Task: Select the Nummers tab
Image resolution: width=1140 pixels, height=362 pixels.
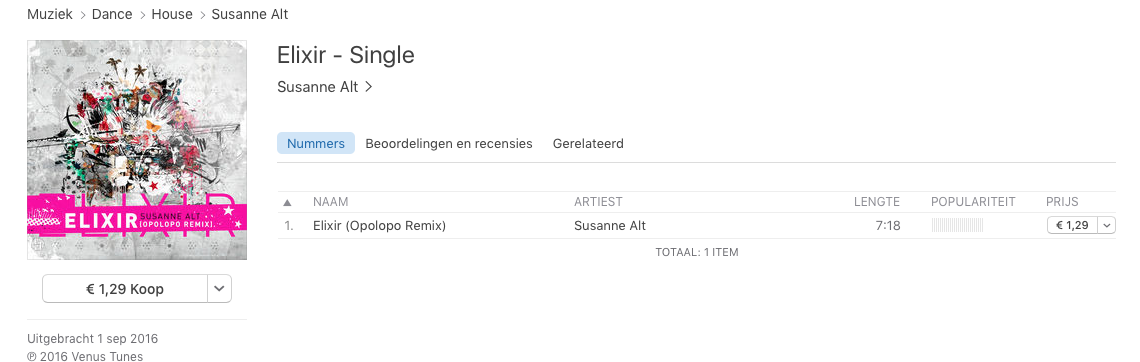Action: point(316,143)
